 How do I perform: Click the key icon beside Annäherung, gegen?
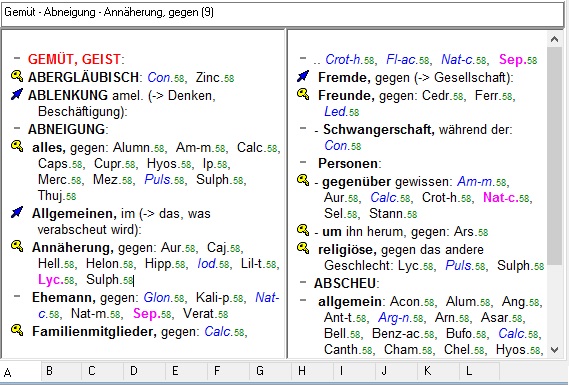[x=17, y=246]
